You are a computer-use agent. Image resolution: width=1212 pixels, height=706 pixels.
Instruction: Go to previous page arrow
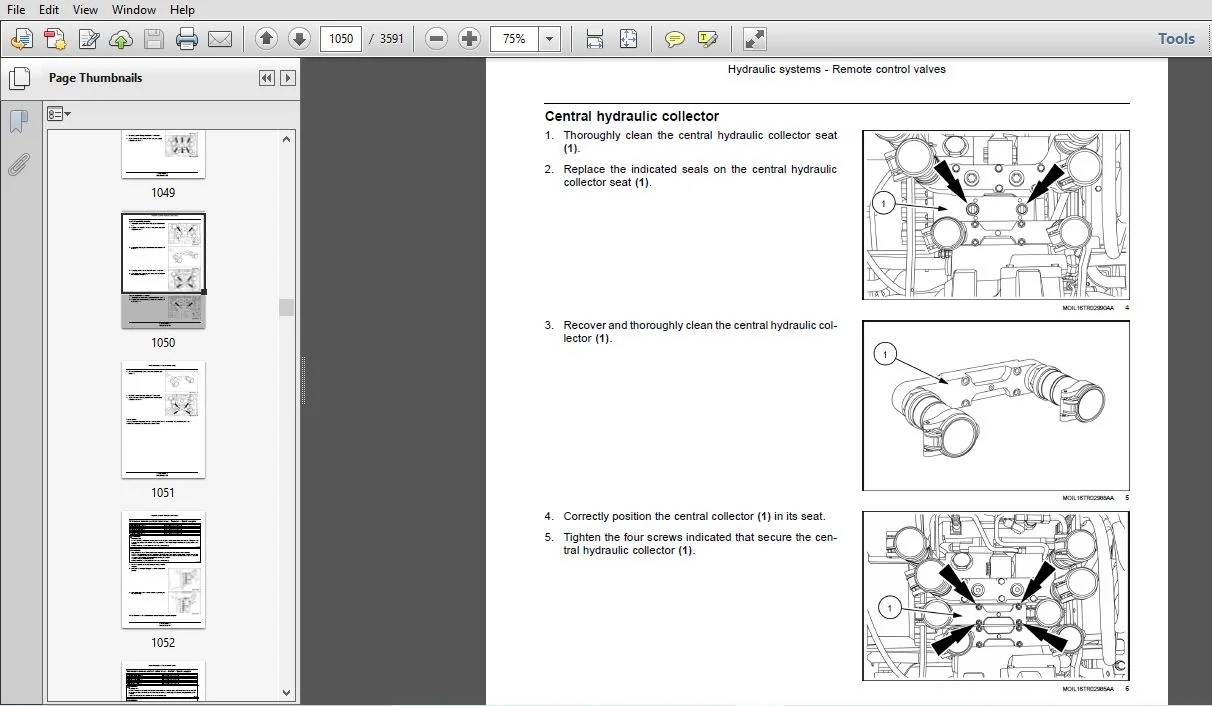click(x=266, y=39)
